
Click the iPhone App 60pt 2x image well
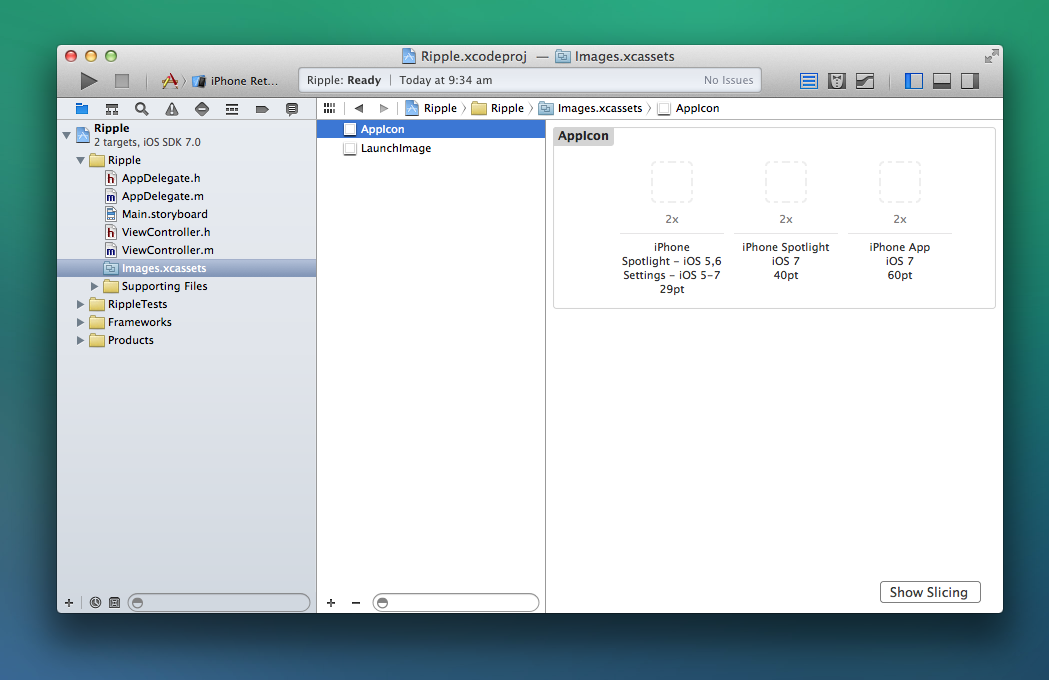pyautogui.click(x=899, y=182)
